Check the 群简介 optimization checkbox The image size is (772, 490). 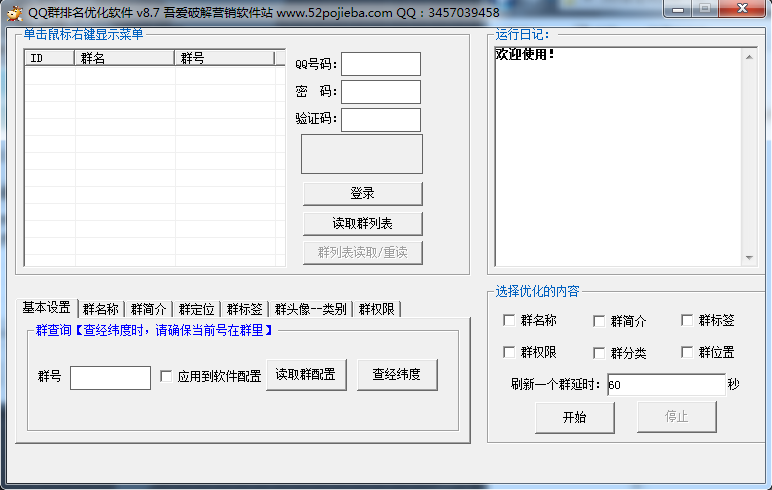click(x=599, y=322)
